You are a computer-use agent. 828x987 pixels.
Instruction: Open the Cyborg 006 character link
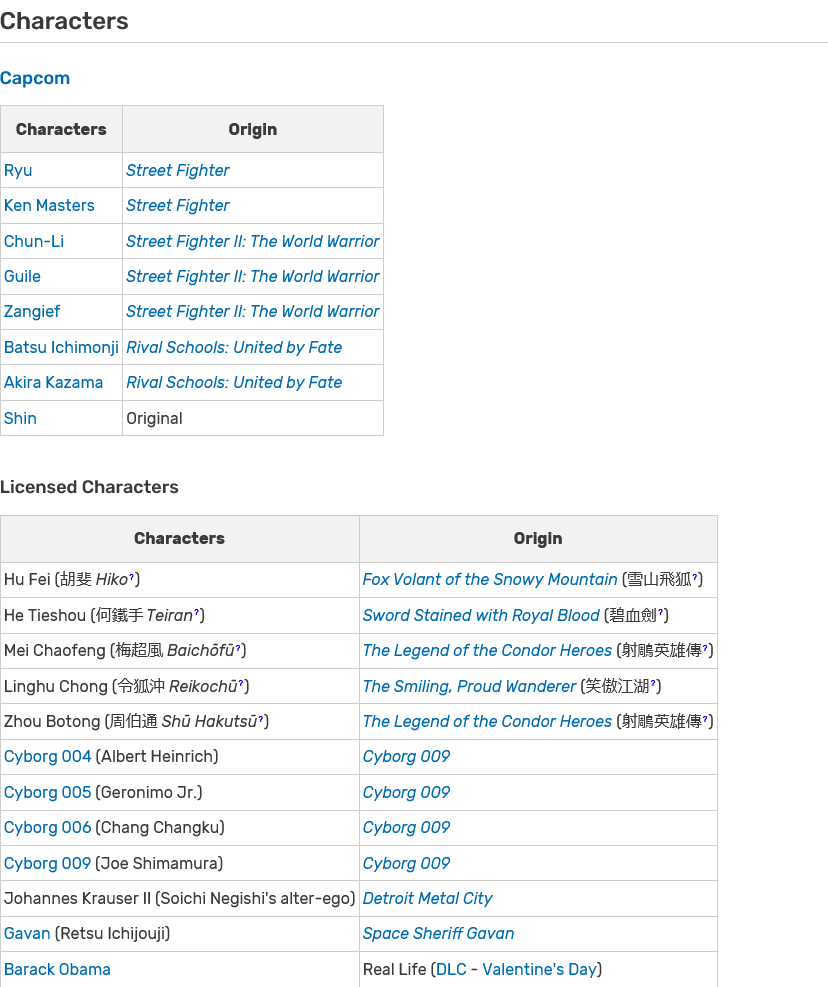(x=47, y=828)
